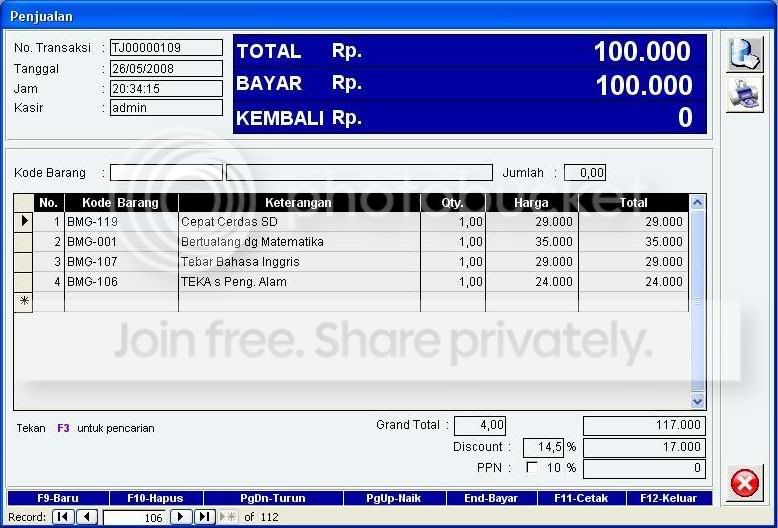Click PgDn-Turun button
This screenshot has width=778, height=528.
[273, 498]
